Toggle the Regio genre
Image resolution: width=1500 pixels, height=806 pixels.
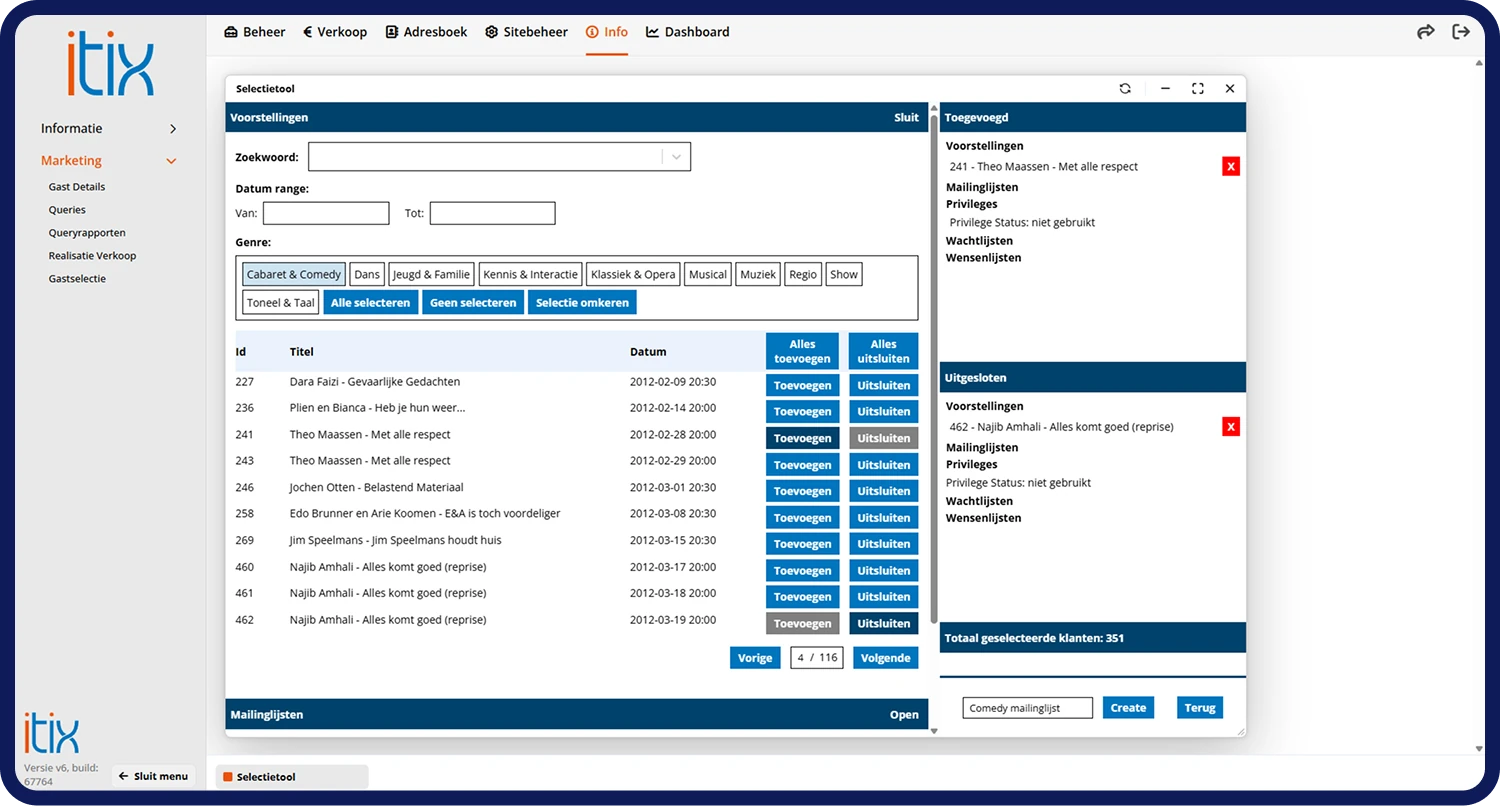point(803,275)
